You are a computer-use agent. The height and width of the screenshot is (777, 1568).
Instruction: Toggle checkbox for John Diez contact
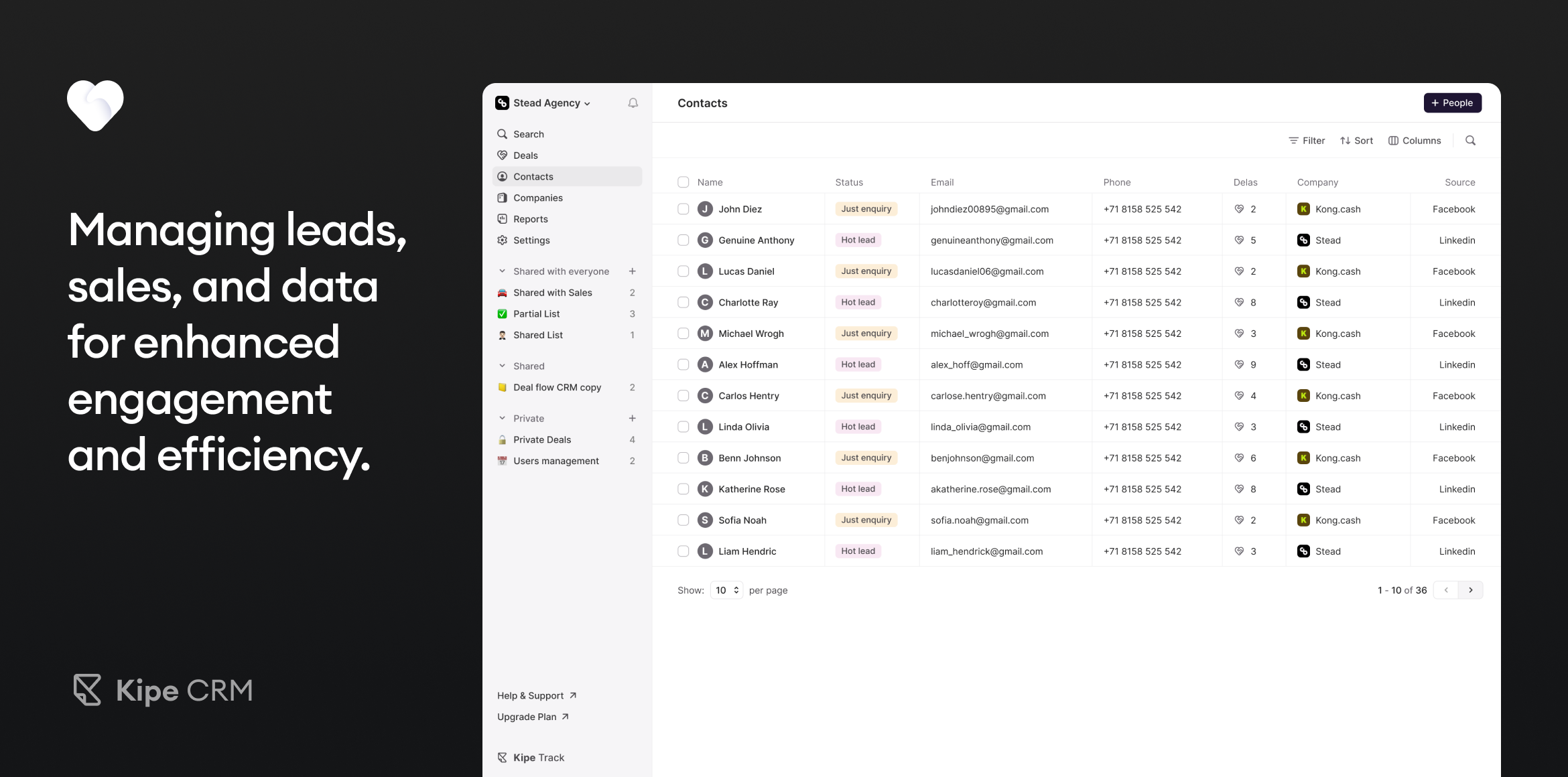tap(683, 209)
